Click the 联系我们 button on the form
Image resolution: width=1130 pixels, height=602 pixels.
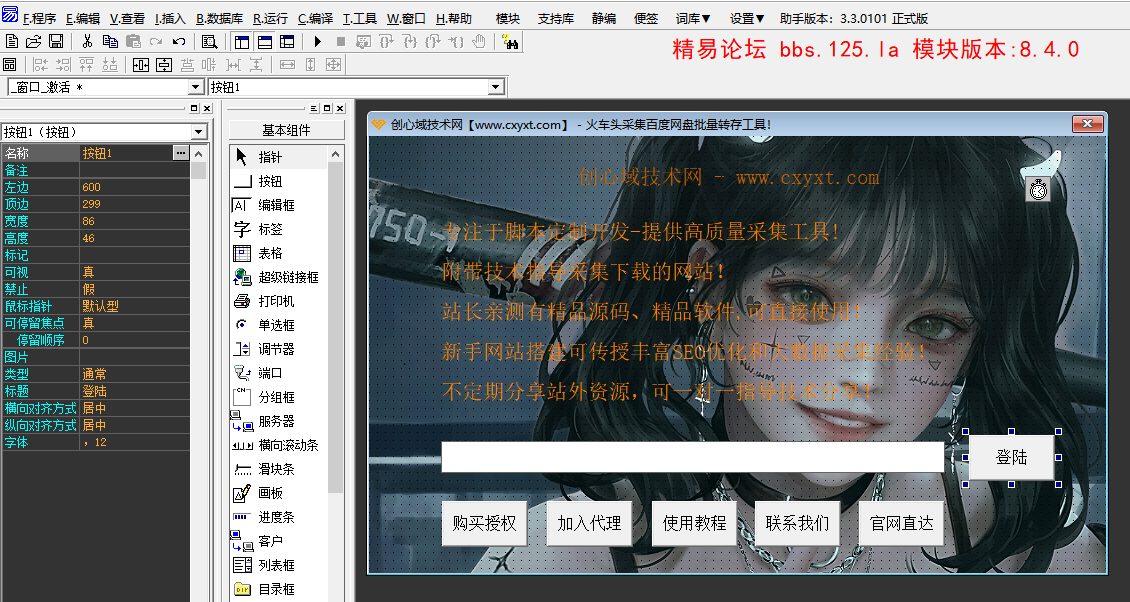(x=798, y=523)
